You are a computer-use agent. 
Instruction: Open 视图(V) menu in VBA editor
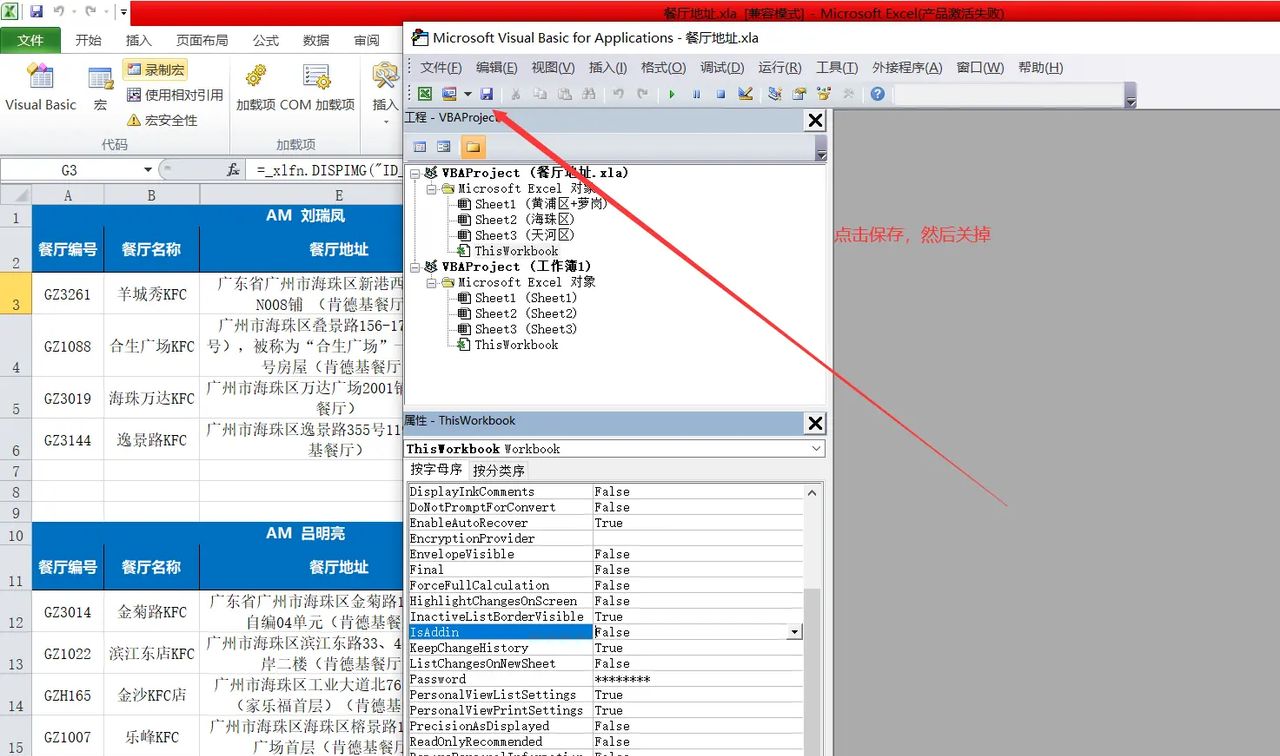point(553,68)
